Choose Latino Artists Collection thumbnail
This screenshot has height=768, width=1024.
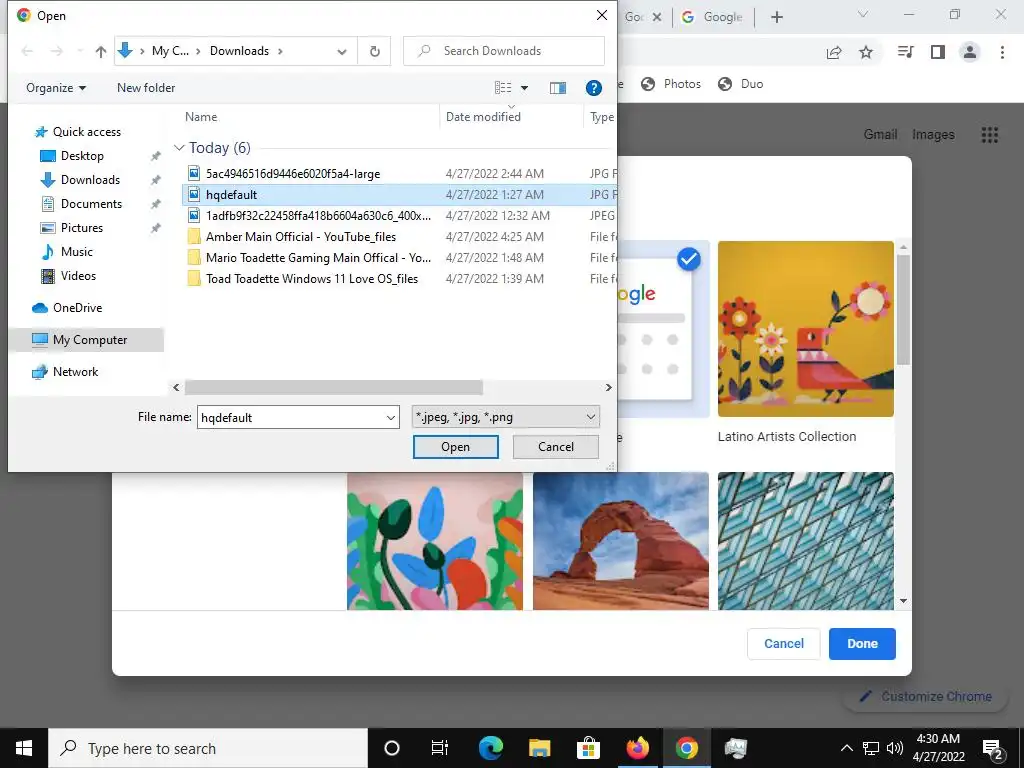click(805, 328)
